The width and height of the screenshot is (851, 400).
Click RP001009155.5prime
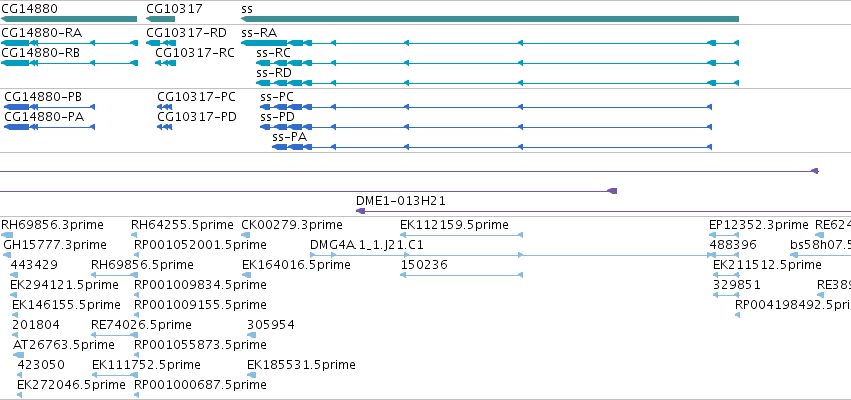pyautogui.click(x=200, y=305)
